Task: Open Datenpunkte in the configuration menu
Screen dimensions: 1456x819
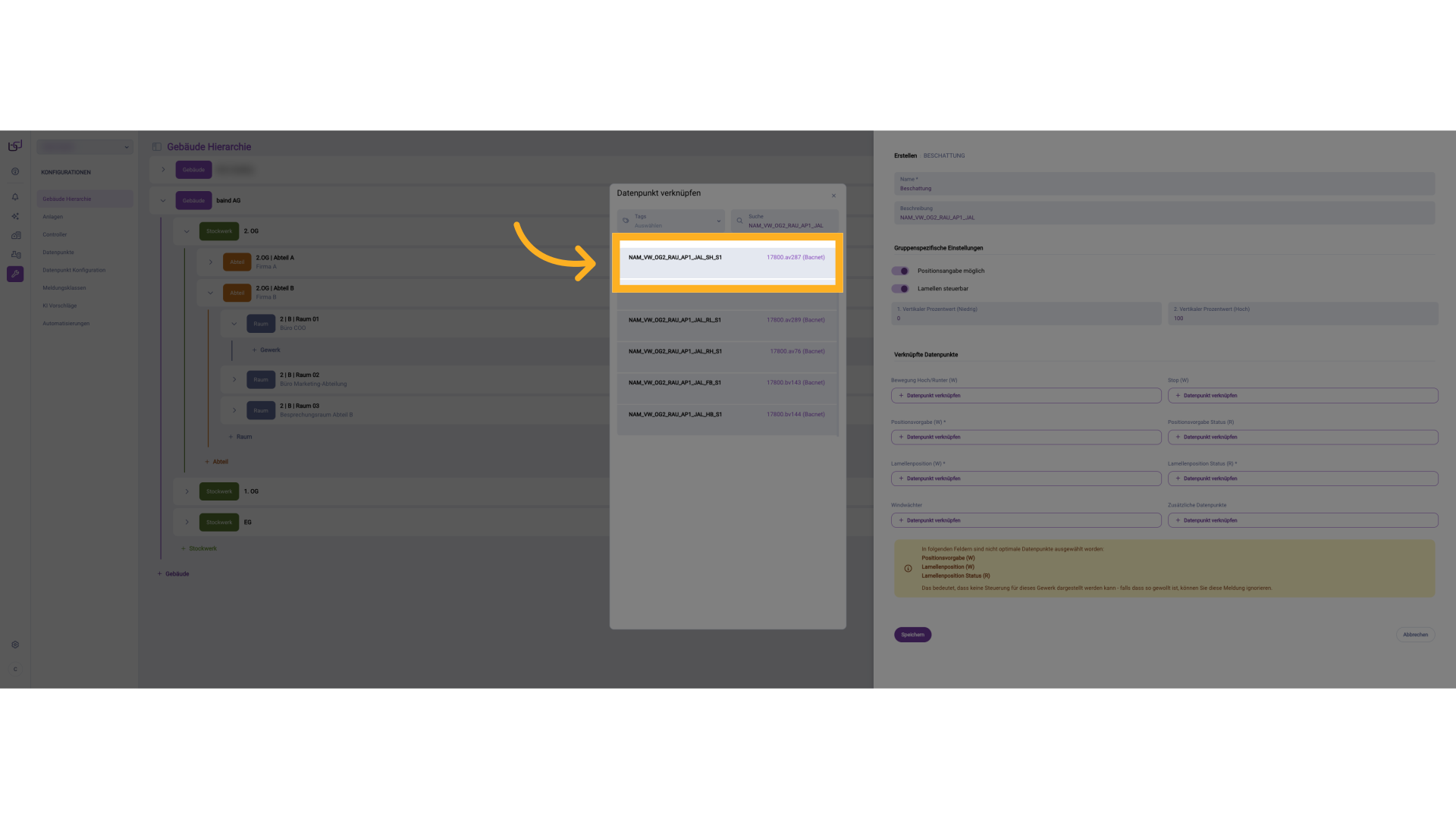Action: 58,253
